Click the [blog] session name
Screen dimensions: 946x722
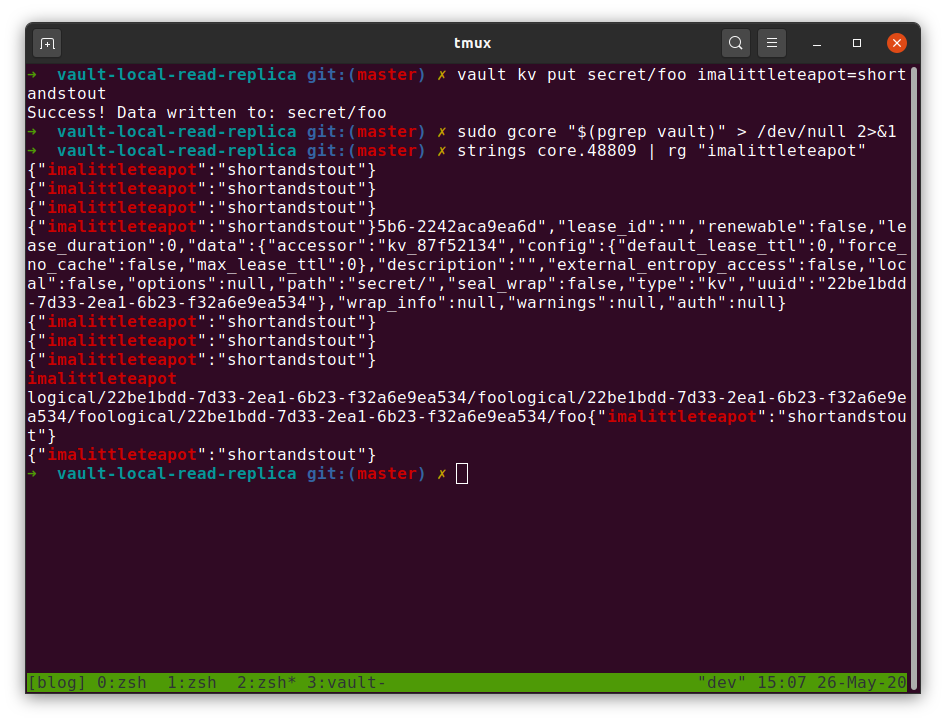pyautogui.click(x=57, y=682)
